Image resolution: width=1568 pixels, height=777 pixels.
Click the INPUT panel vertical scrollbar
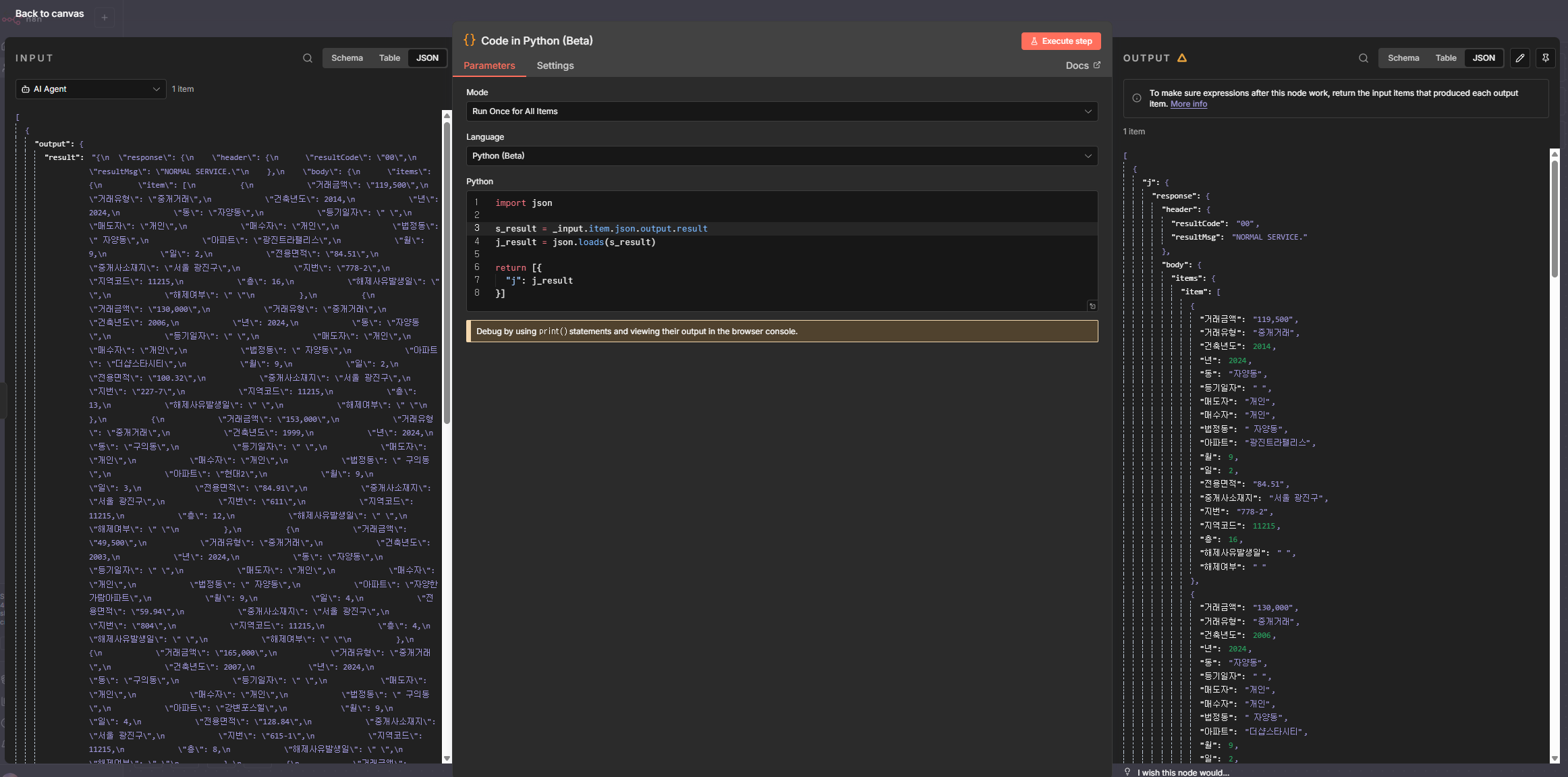447,270
